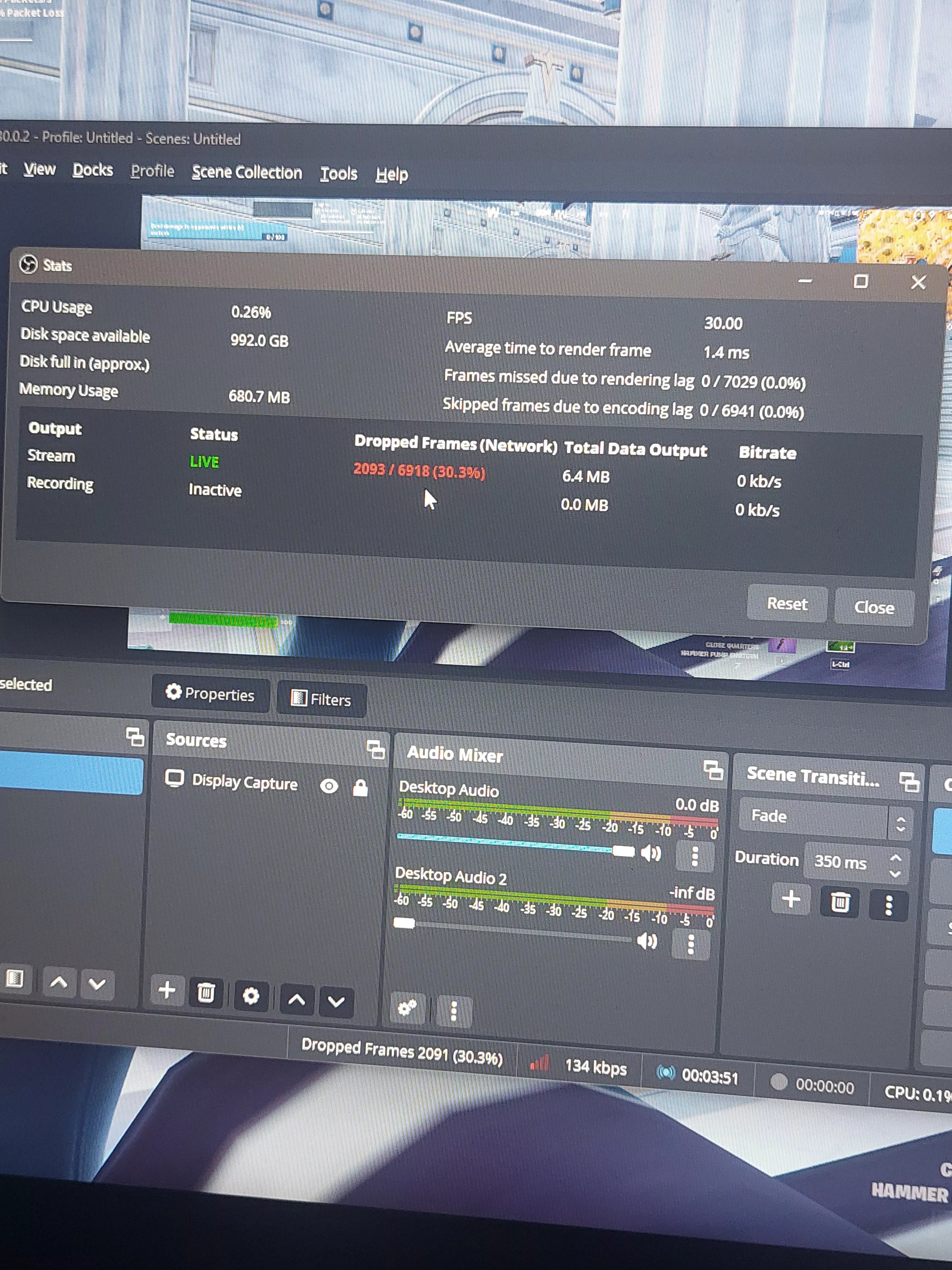
Task: Move source up arrow
Action: tap(296, 999)
